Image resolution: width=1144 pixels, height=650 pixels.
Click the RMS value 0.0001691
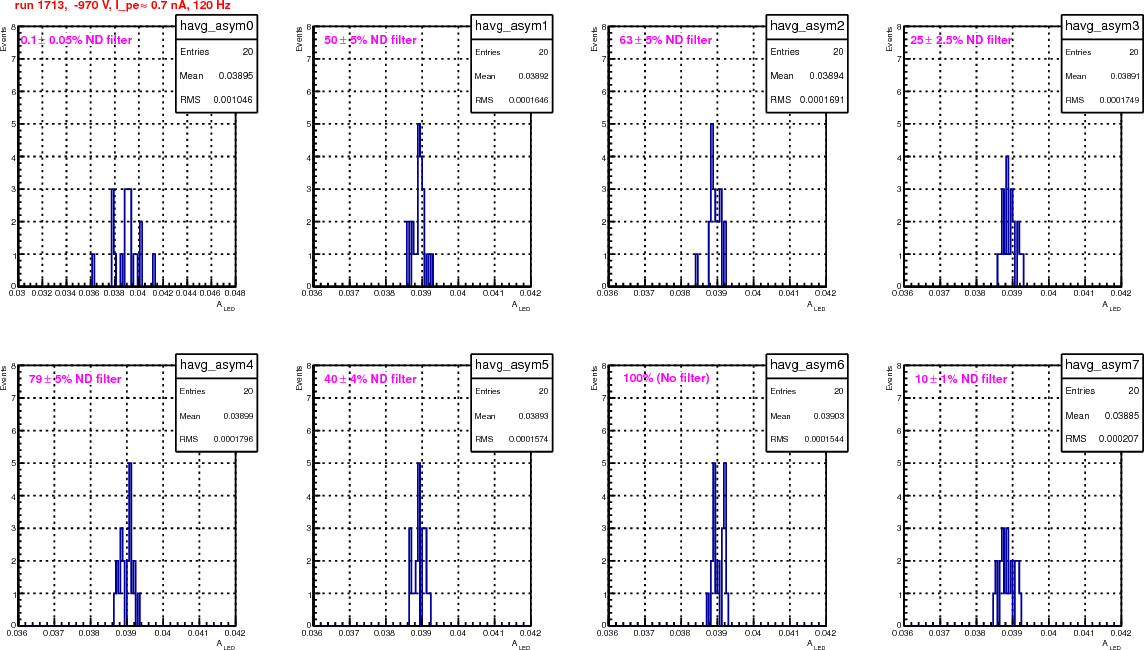coord(822,100)
